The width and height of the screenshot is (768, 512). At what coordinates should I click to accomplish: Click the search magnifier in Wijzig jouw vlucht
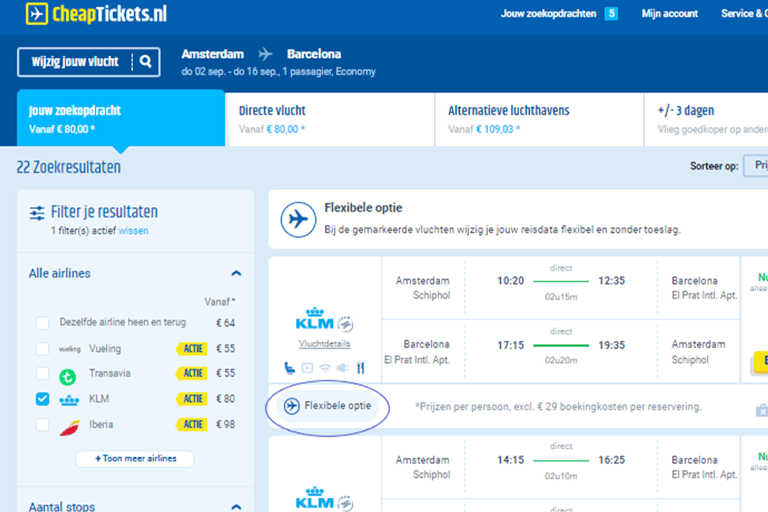pyautogui.click(x=145, y=61)
